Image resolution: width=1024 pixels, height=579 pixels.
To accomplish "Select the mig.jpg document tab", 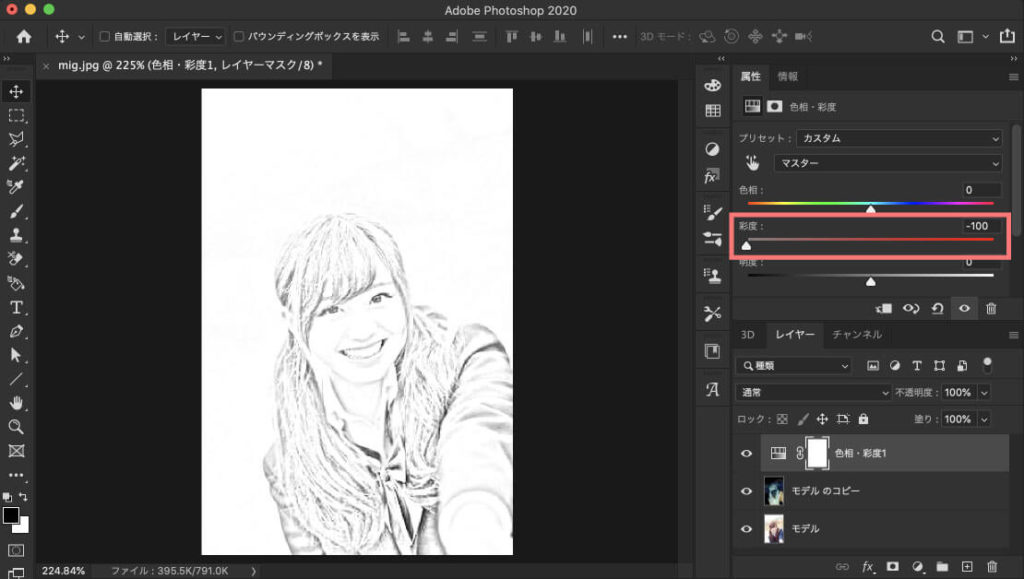I will coord(190,65).
